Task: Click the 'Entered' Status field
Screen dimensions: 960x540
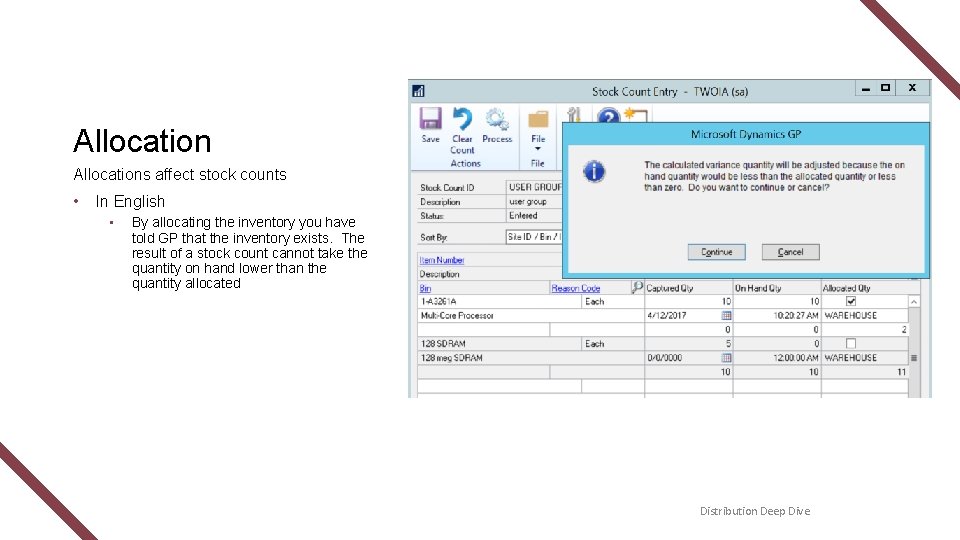Action: coord(534,216)
